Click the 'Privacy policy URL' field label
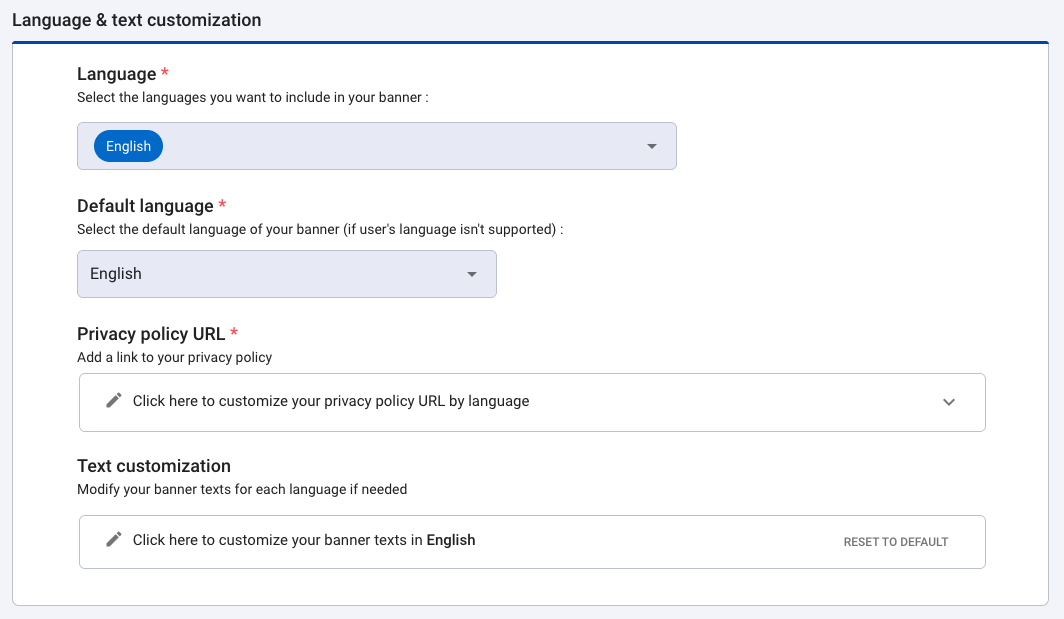The height and width of the screenshot is (619, 1064). (151, 334)
